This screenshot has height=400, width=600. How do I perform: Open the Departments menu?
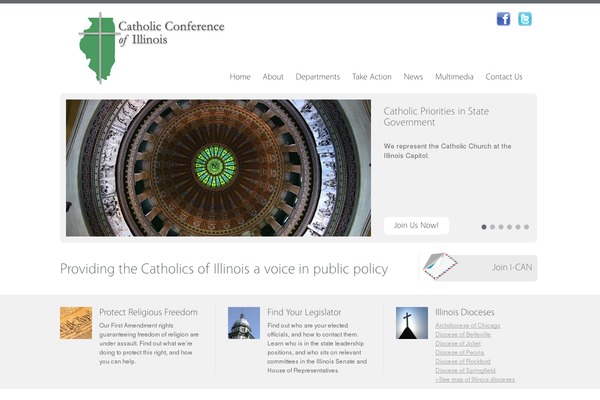318,77
